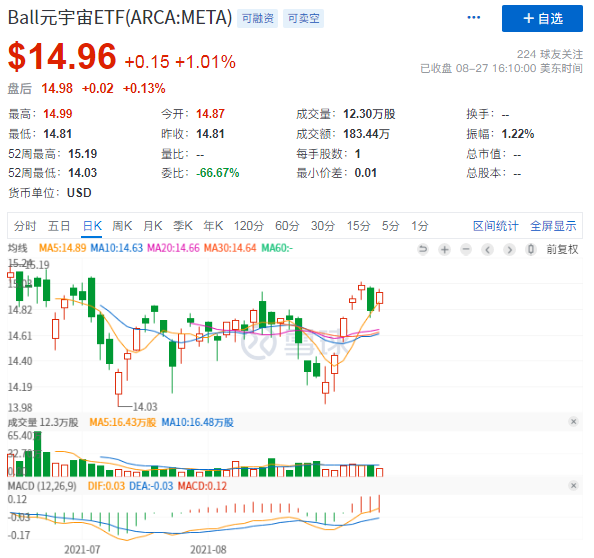Image resolution: width=594 pixels, height=558 pixels.
Task: Zoom in chart with plus icon
Action: click(x=444, y=249)
